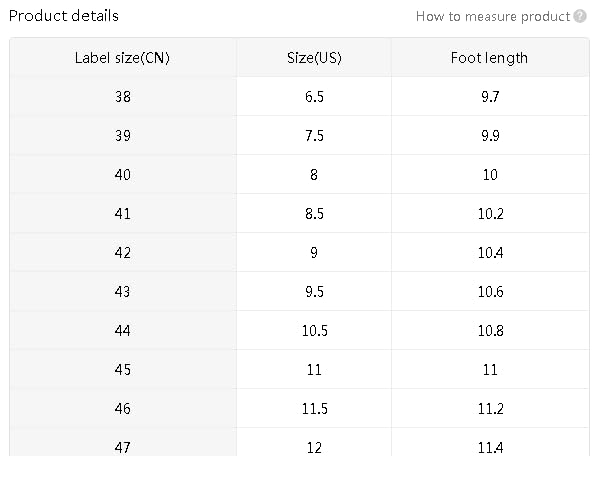602x480 pixels.
Task: Click the question mark help icon
Action: (580, 16)
